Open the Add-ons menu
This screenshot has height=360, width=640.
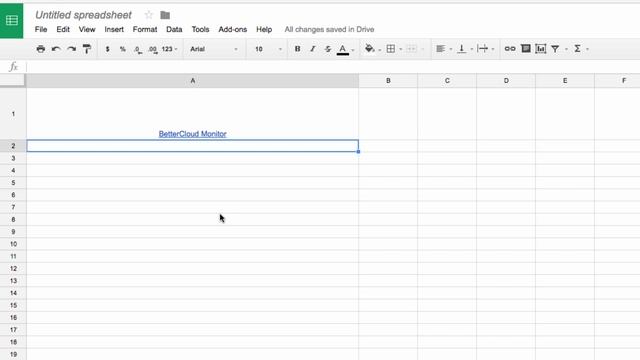click(x=233, y=29)
